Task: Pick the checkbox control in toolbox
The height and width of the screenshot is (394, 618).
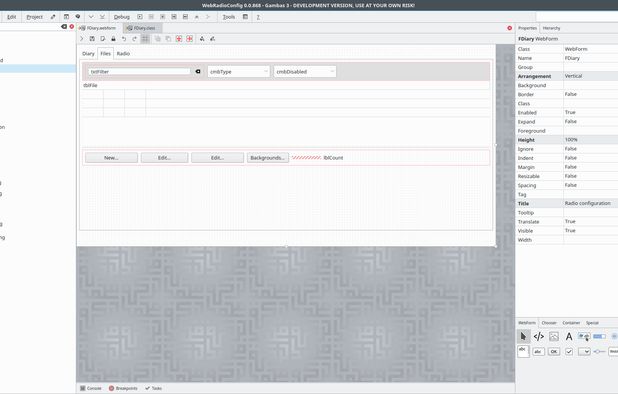Action: (x=569, y=351)
